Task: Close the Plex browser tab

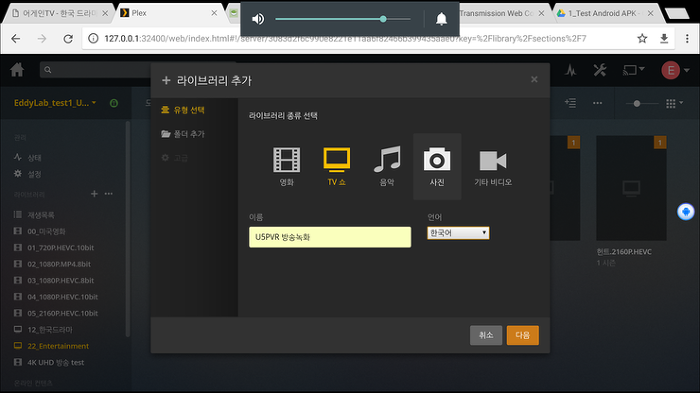Action: (214, 13)
